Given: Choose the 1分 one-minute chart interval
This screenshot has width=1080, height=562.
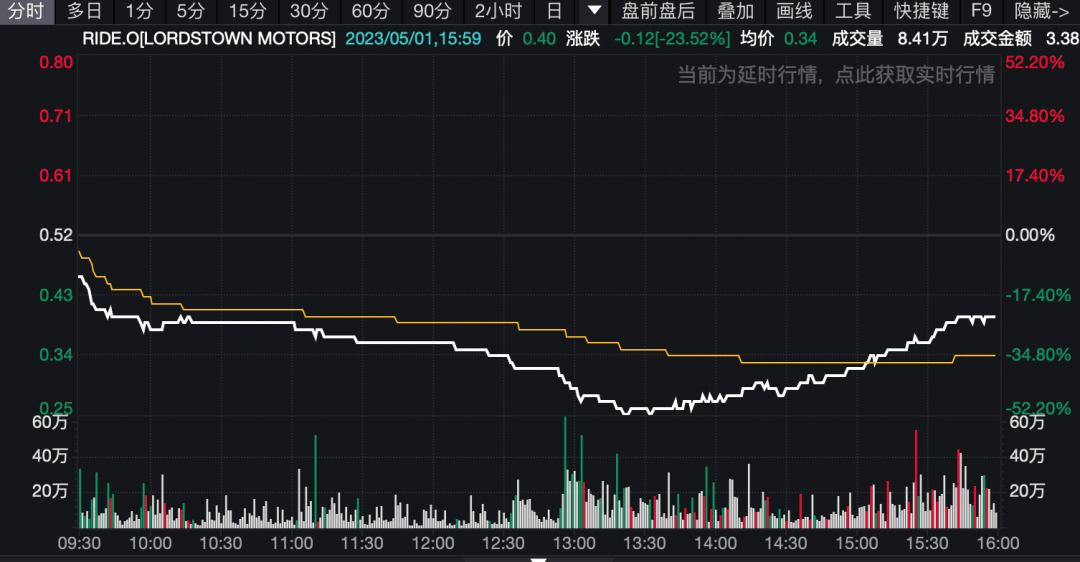Looking at the screenshot, I should pos(139,11).
